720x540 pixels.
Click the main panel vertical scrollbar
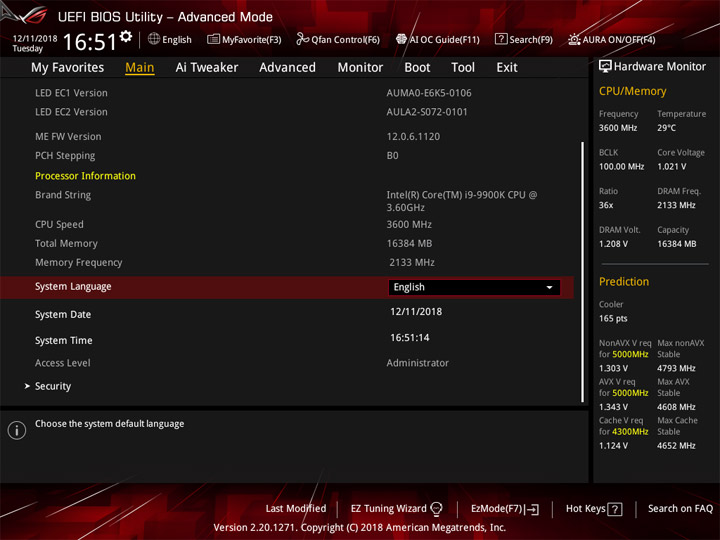pyautogui.click(x=583, y=272)
